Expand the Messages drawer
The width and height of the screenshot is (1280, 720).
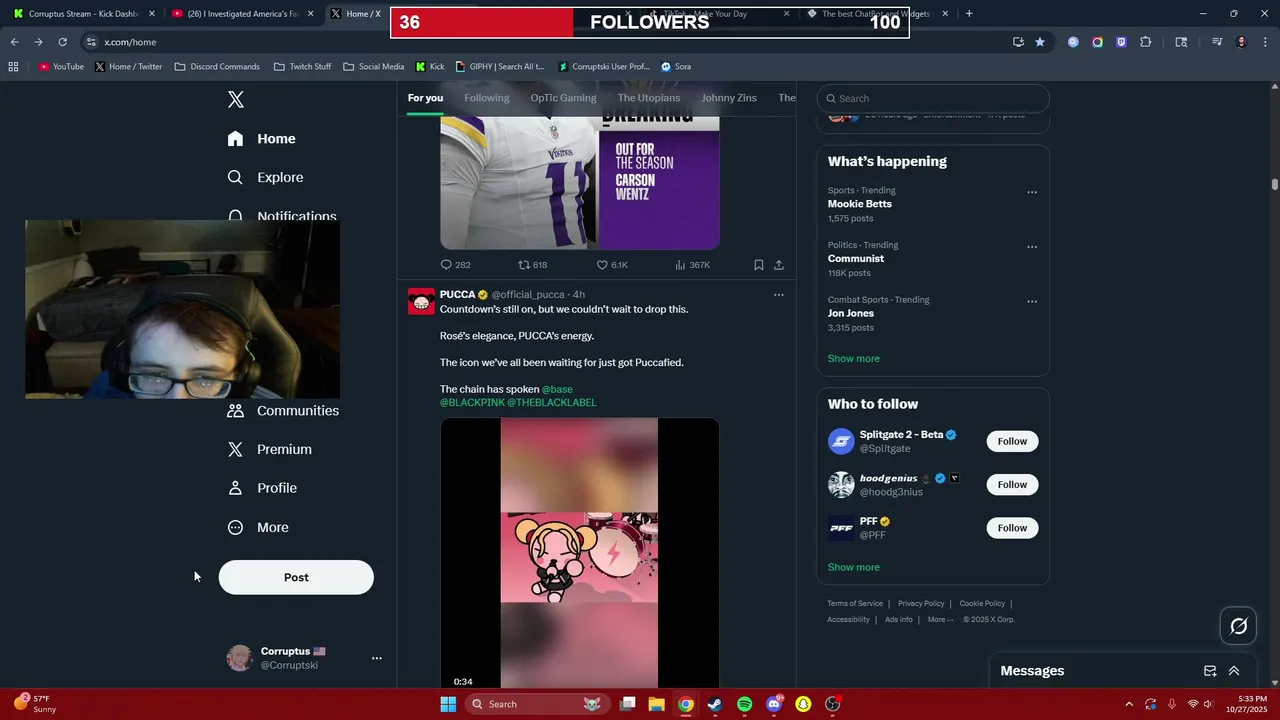[1234, 671]
